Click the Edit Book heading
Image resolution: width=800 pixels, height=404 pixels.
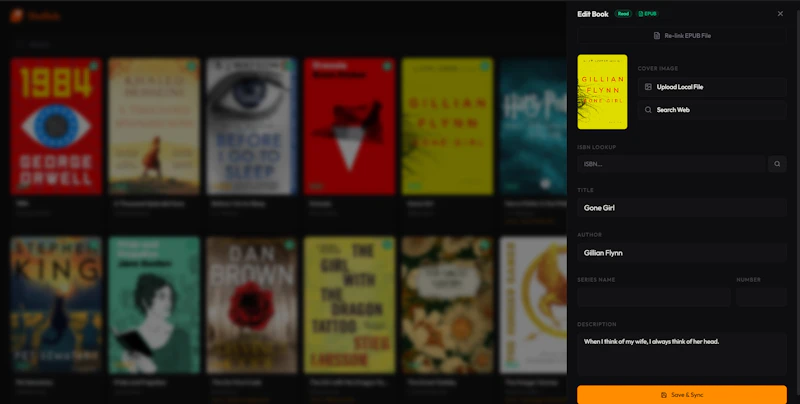(593, 14)
